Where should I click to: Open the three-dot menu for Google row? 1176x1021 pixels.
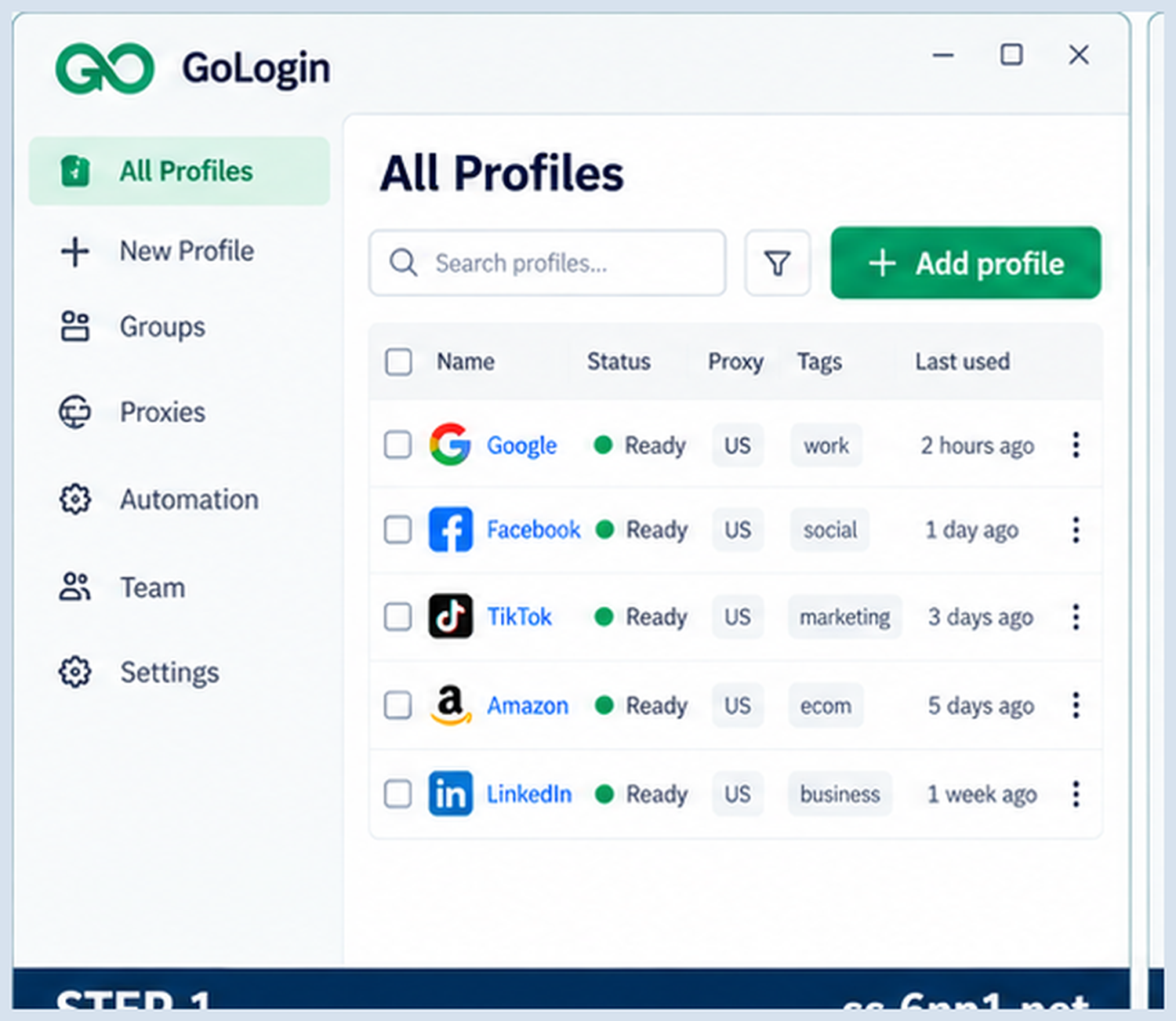click(x=1076, y=445)
